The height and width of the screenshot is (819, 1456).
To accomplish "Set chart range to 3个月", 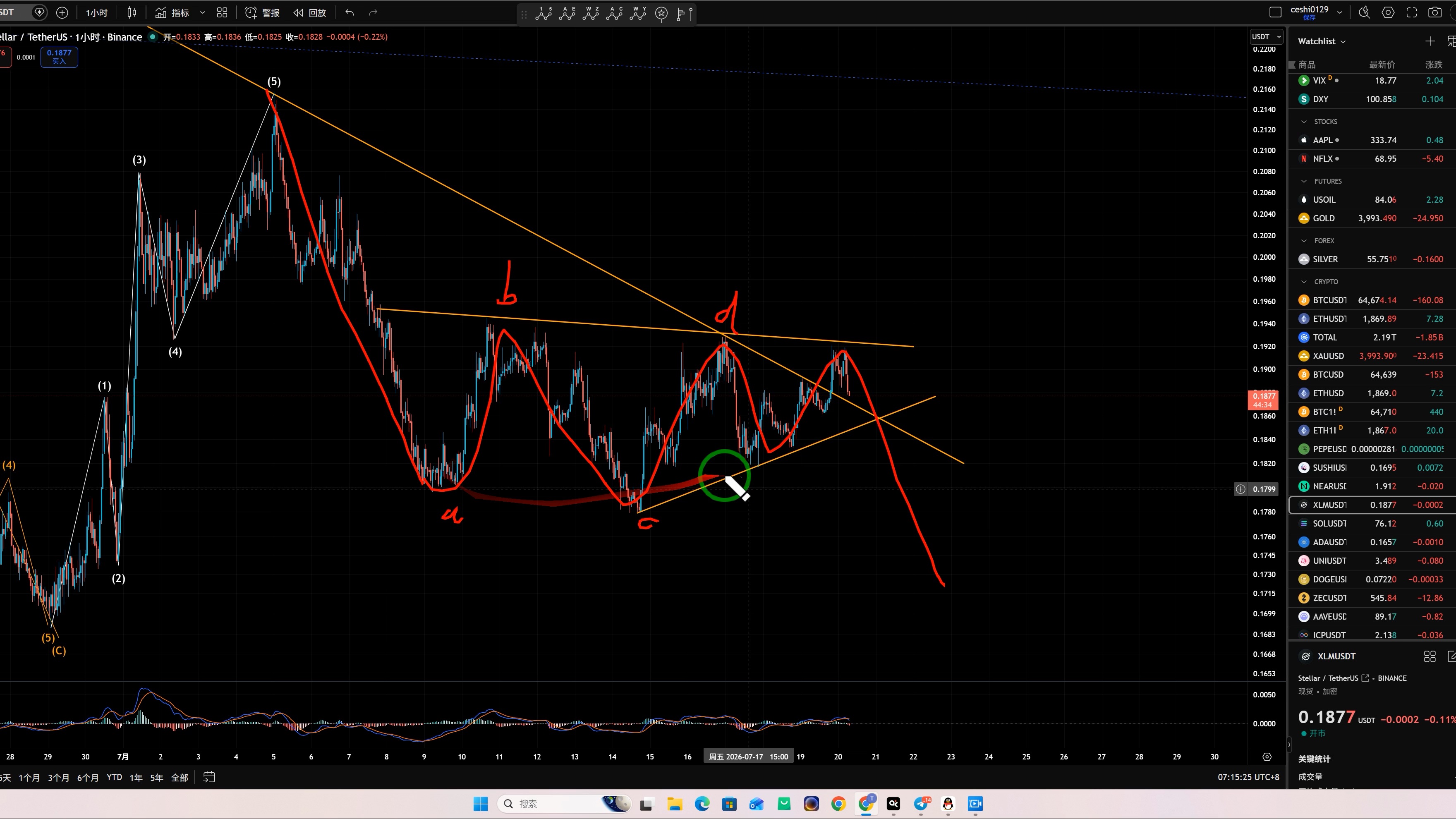I will pyautogui.click(x=59, y=778).
